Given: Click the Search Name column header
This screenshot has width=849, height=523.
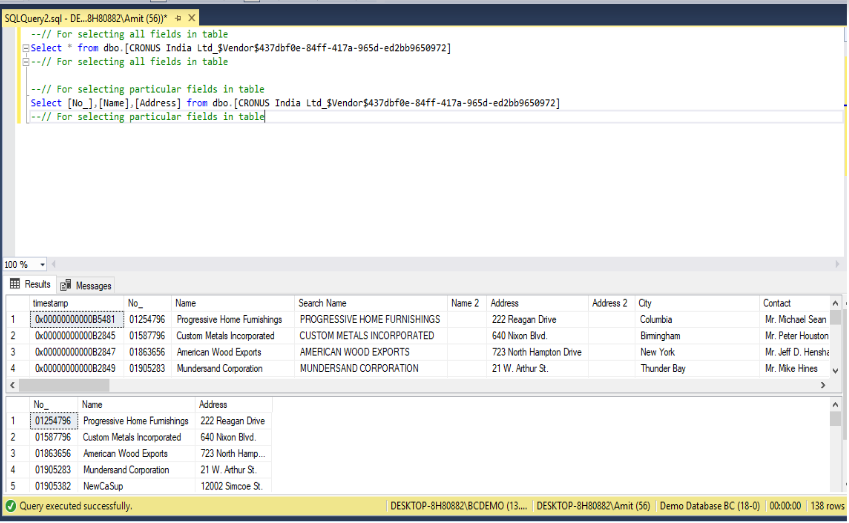Looking at the screenshot, I should (x=371, y=303).
